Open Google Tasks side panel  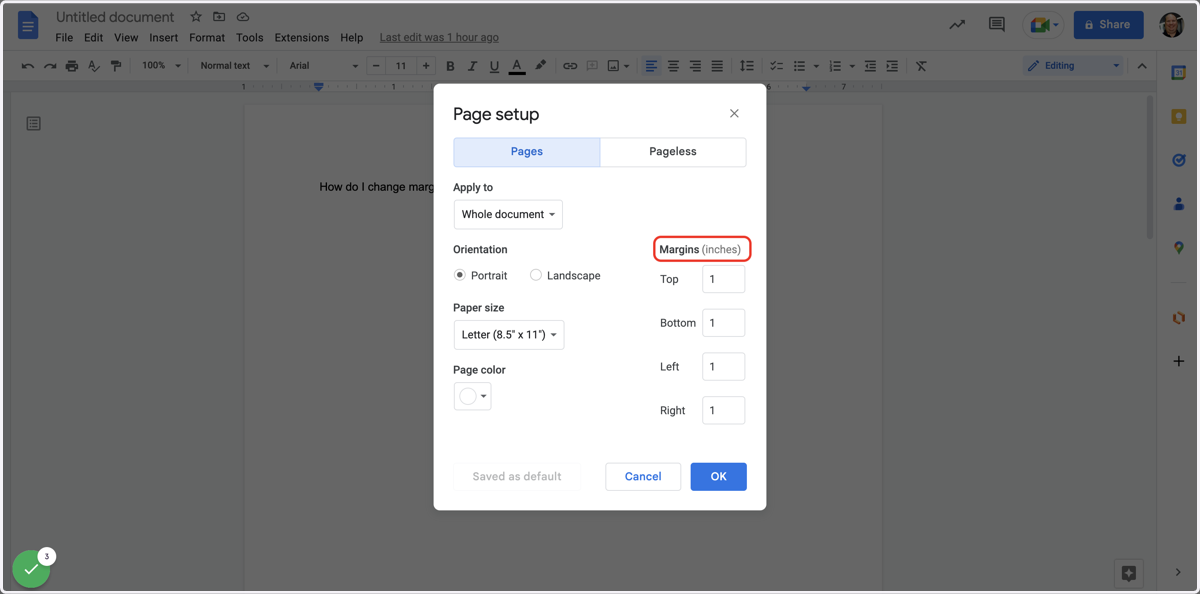1179,160
